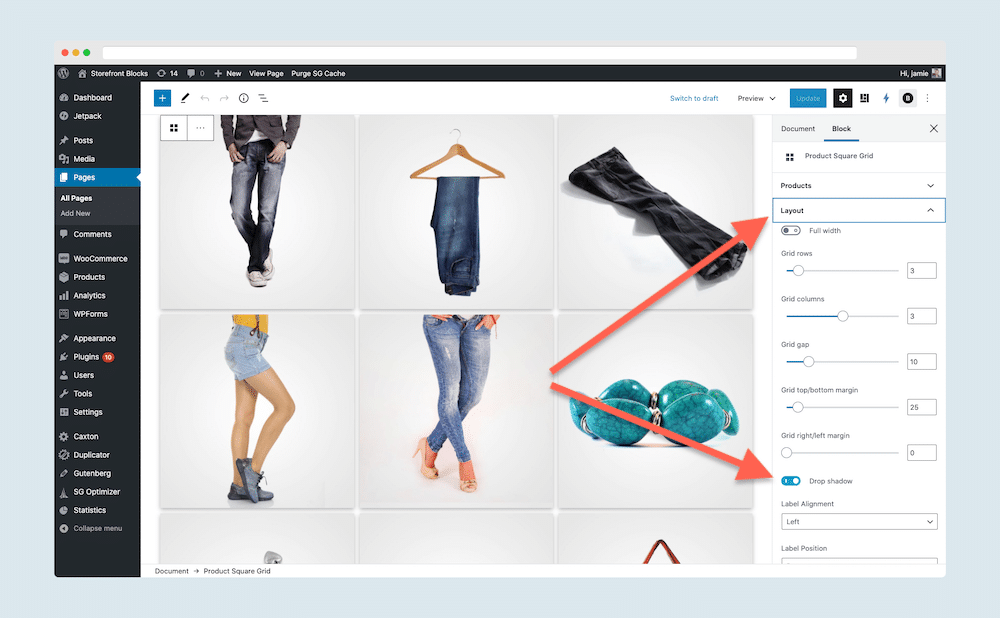Image resolution: width=1000 pixels, height=618 pixels.
Task: Click Add New under Pages
Action: [x=75, y=214]
